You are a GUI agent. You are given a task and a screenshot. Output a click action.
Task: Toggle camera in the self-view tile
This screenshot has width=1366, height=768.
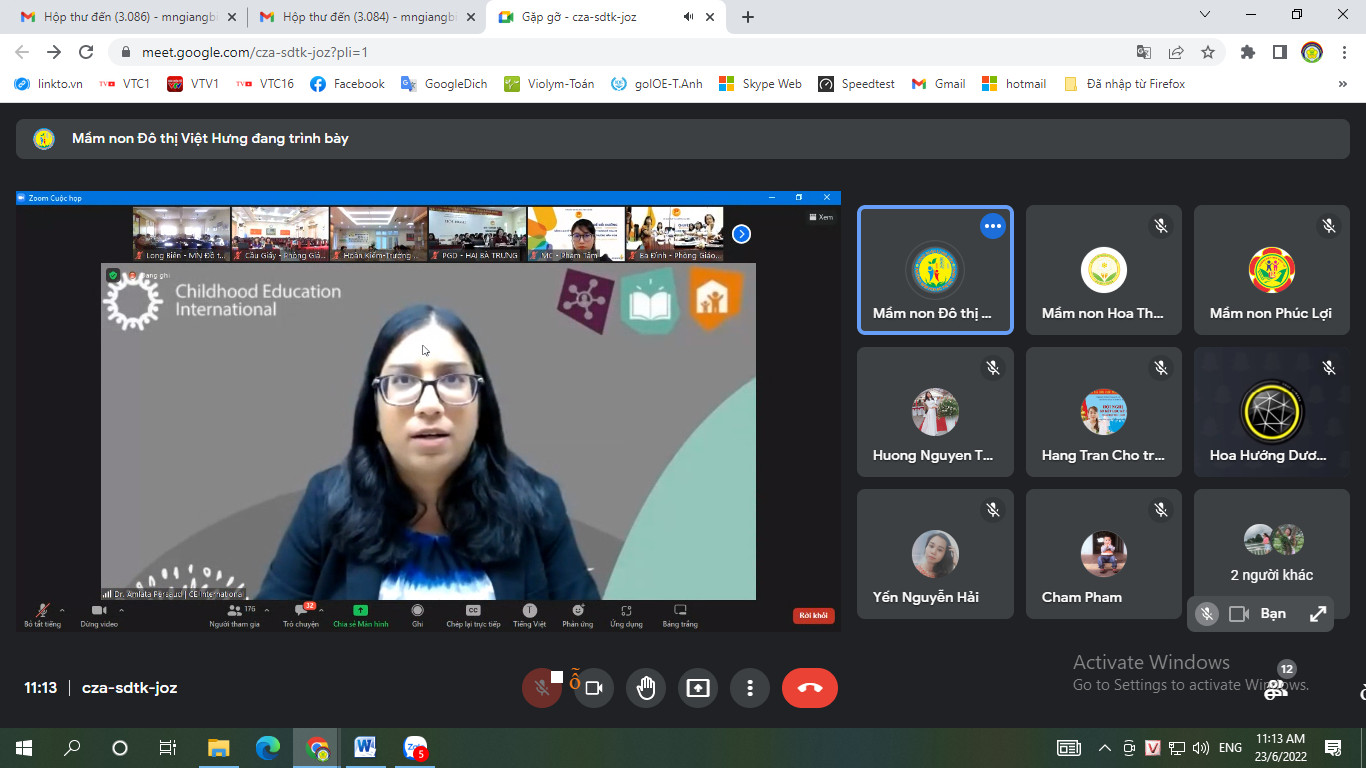[x=1239, y=614]
